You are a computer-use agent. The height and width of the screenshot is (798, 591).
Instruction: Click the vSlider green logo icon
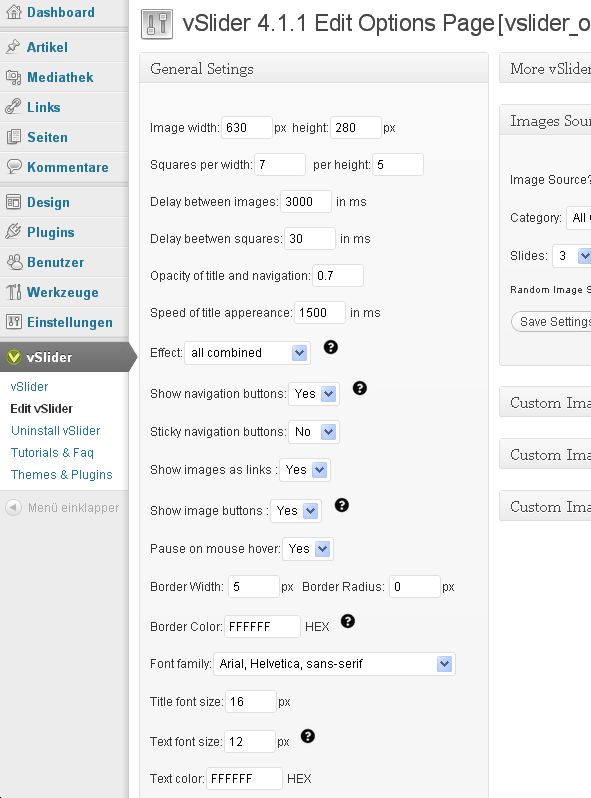coord(14,357)
